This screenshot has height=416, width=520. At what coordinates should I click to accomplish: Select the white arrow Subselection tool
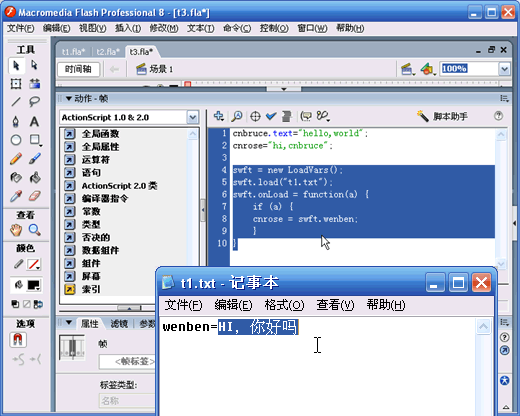34,65
